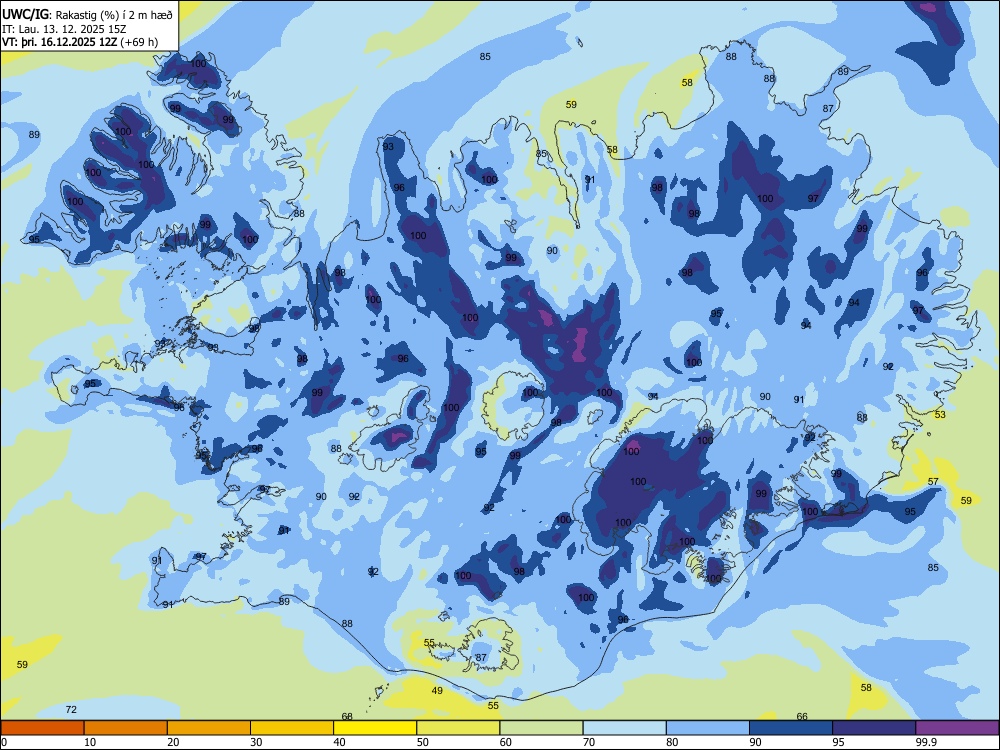Click the humidity value "57" on the map

pos(933,482)
